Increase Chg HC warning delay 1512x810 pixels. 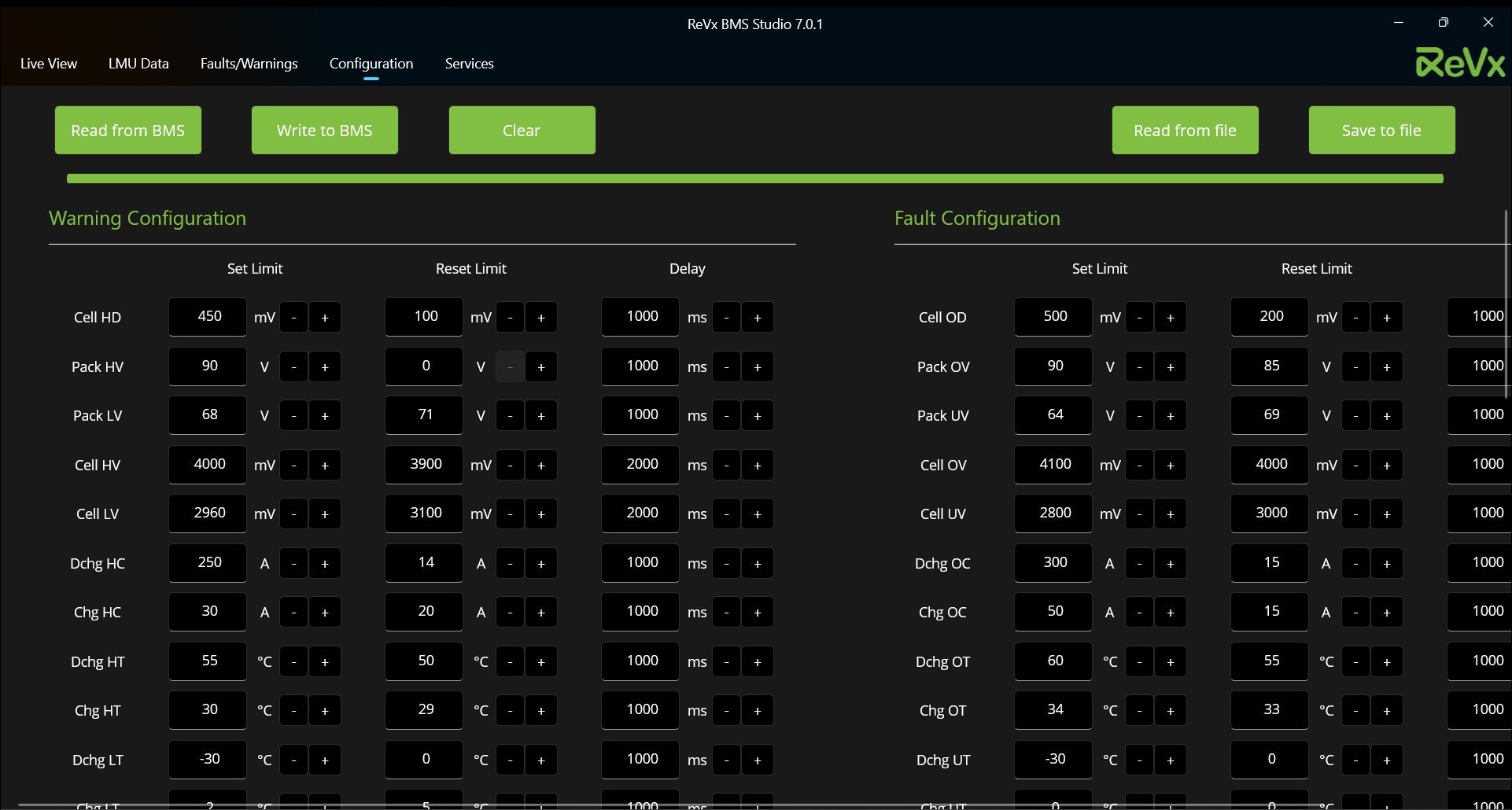[757, 613]
